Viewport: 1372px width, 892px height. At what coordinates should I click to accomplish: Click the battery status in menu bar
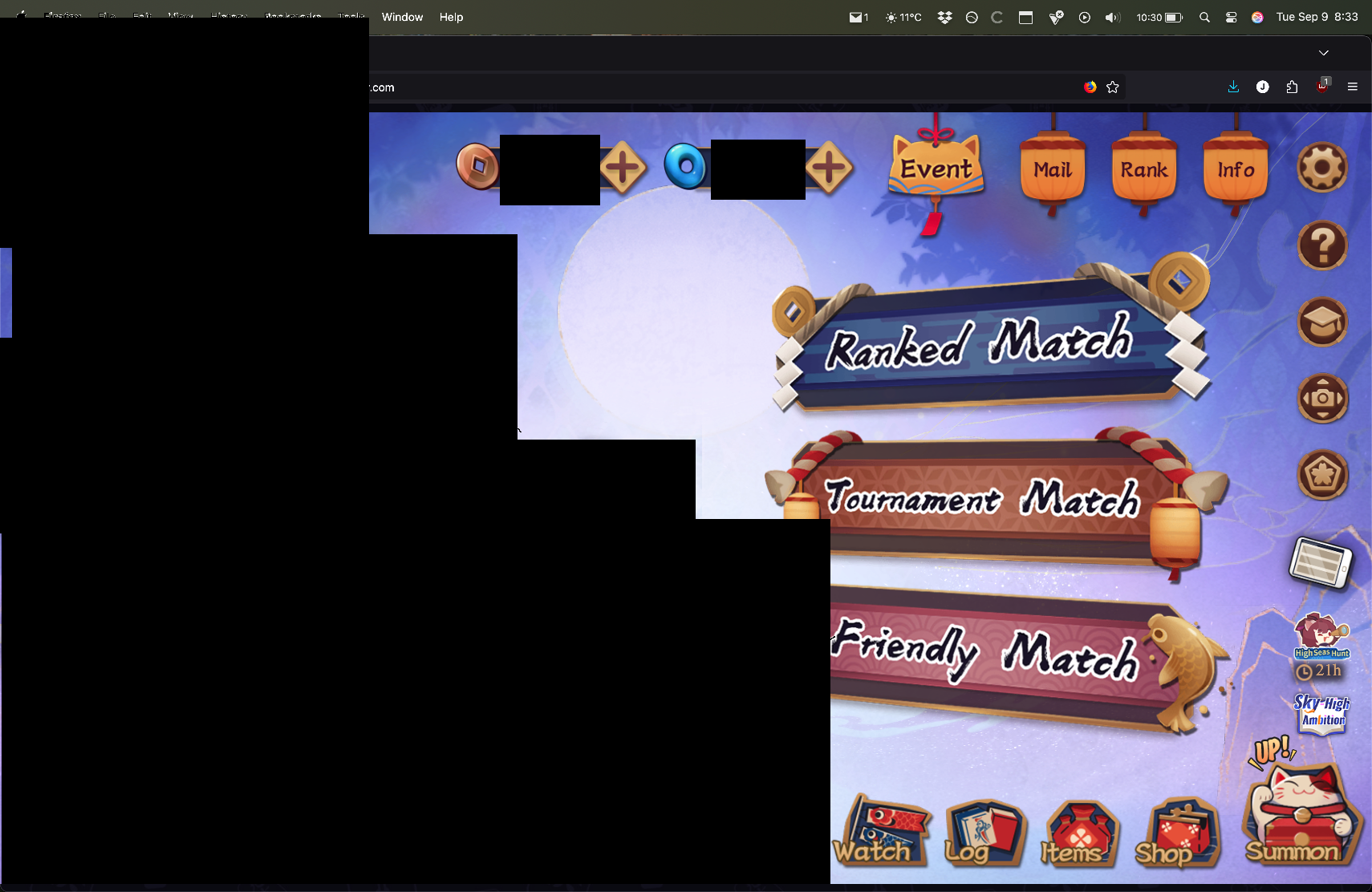pos(1159,17)
